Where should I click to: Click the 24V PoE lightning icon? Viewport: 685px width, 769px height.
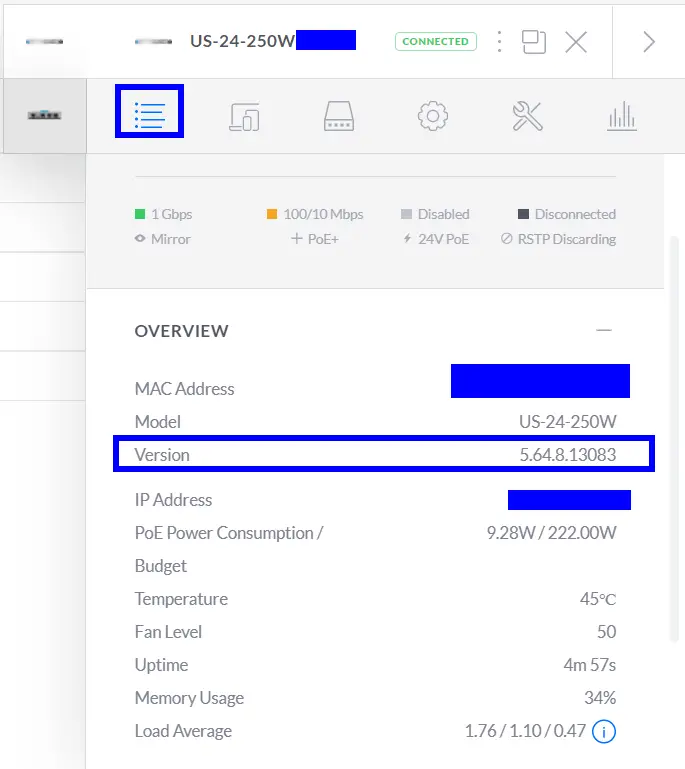(407, 238)
